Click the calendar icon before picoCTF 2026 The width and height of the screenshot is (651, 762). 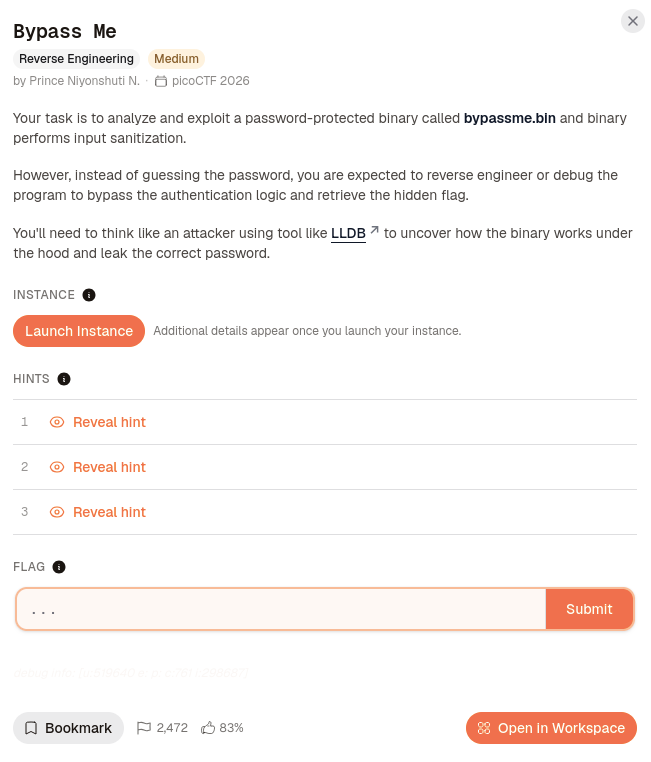pos(160,81)
